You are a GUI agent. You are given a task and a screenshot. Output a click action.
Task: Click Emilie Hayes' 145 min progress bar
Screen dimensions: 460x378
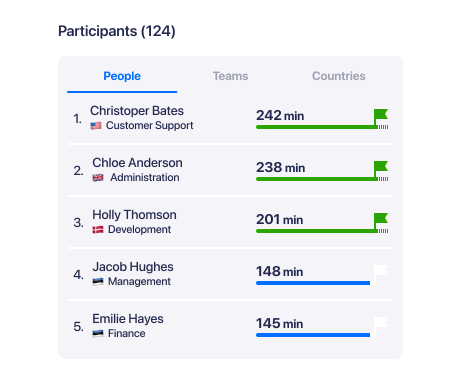click(313, 335)
